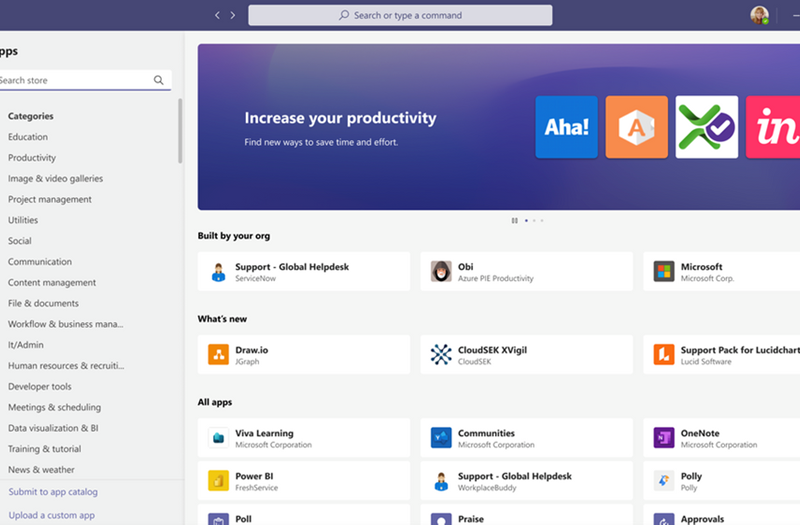Select the third carousel dot

coord(542,220)
